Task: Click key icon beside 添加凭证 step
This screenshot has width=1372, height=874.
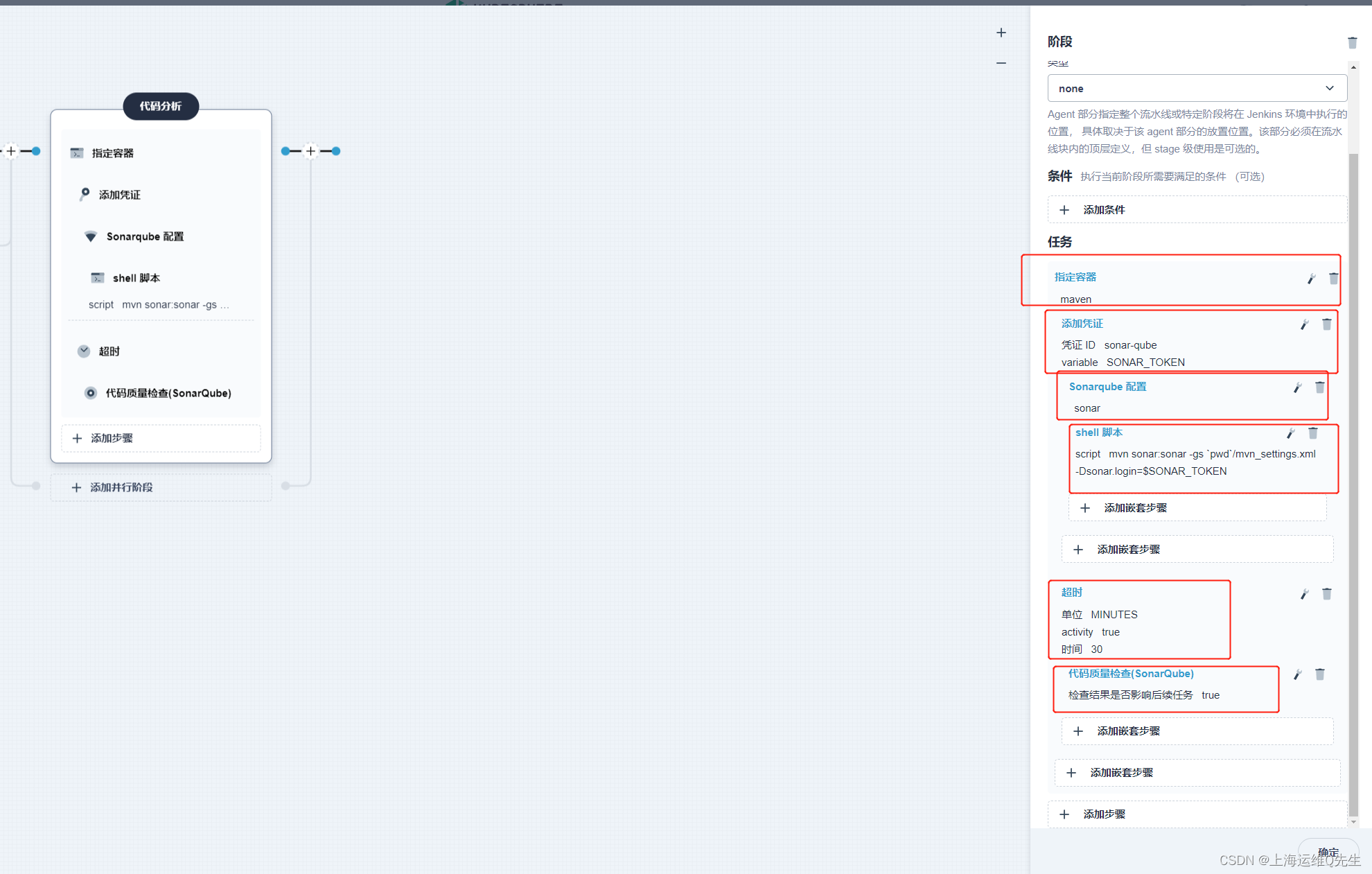Action: [x=85, y=194]
